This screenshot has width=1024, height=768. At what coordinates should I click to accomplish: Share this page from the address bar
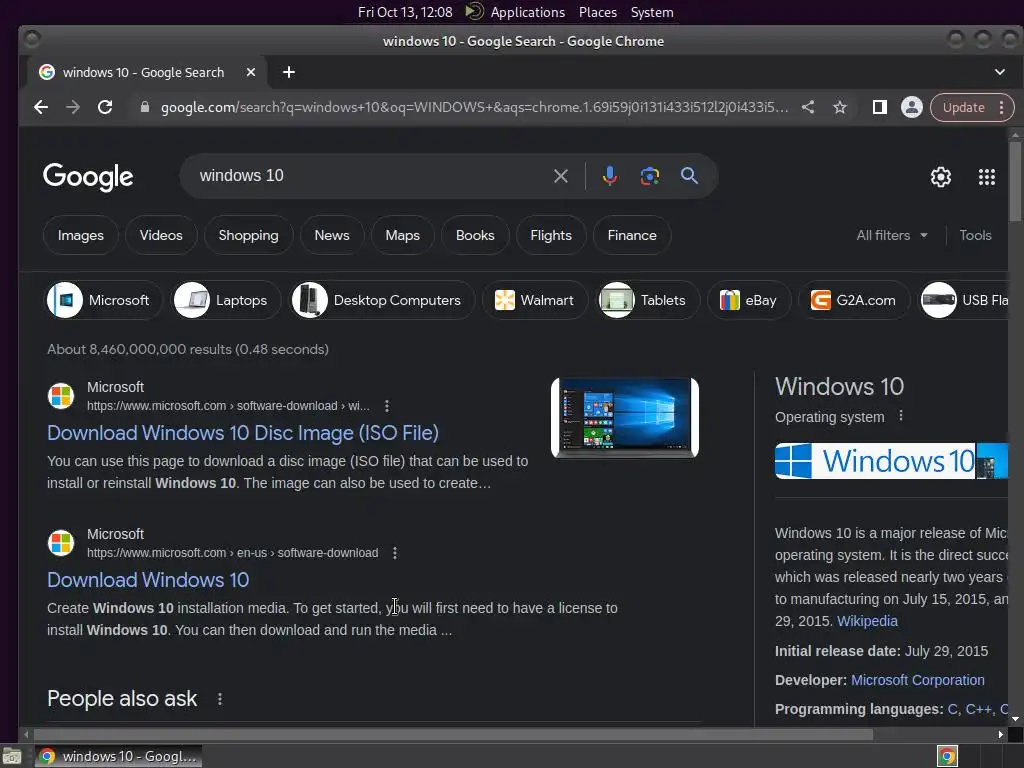[808, 107]
